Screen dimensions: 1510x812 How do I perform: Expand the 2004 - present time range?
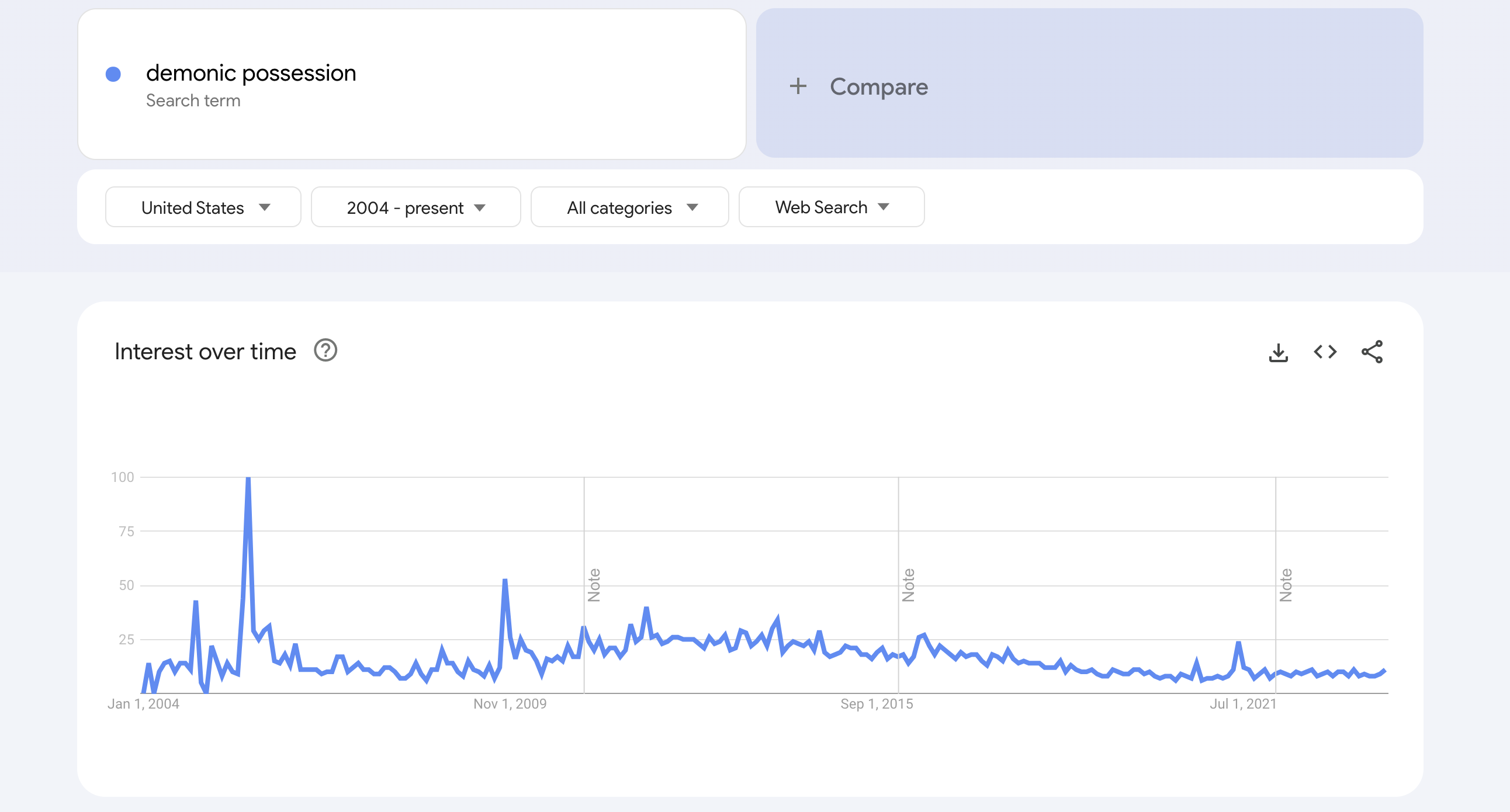415,207
